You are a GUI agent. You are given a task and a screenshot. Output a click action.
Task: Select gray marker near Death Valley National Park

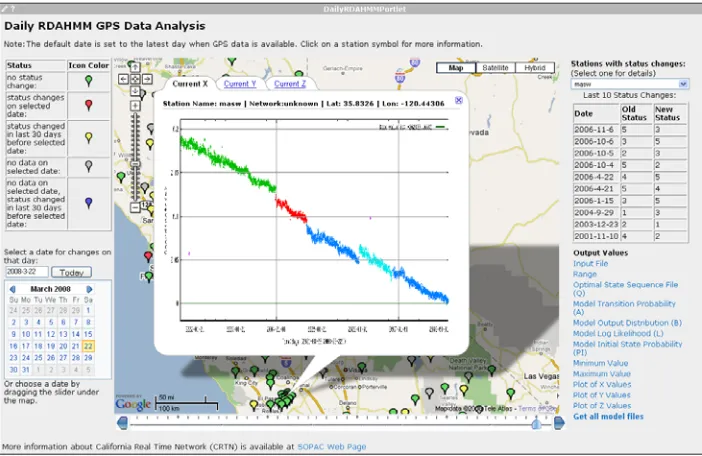click(x=468, y=377)
